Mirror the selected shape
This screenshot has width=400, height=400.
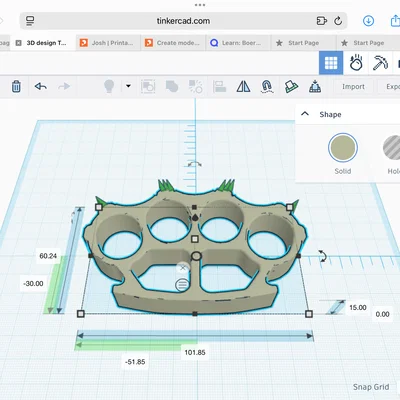pyautogui.click(x=243, y=86)
